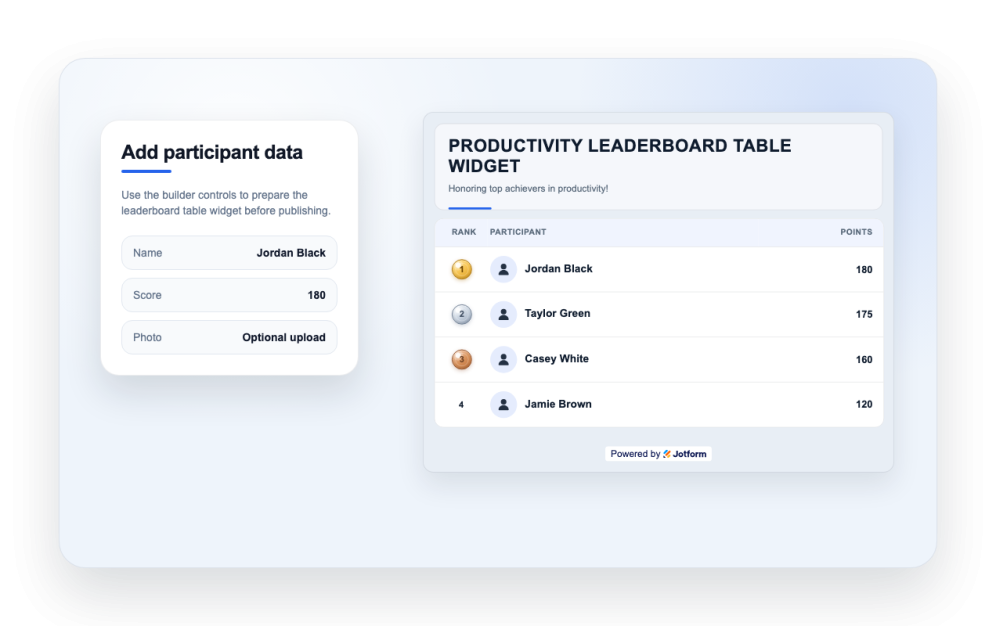Click Jamie Brown's avatar icon
Screen dimensions: 996x626
point(503,404)
